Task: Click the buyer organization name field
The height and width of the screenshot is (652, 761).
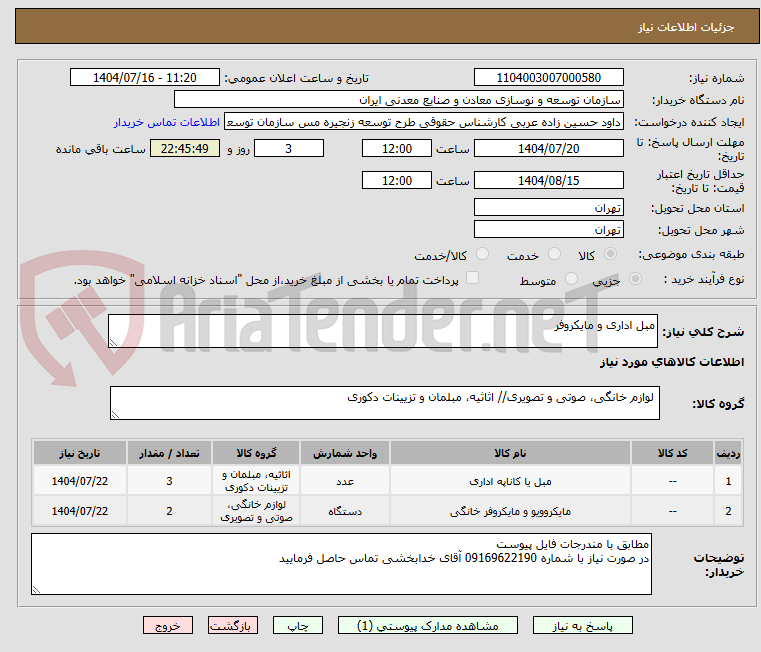Action: pos(398,100)
